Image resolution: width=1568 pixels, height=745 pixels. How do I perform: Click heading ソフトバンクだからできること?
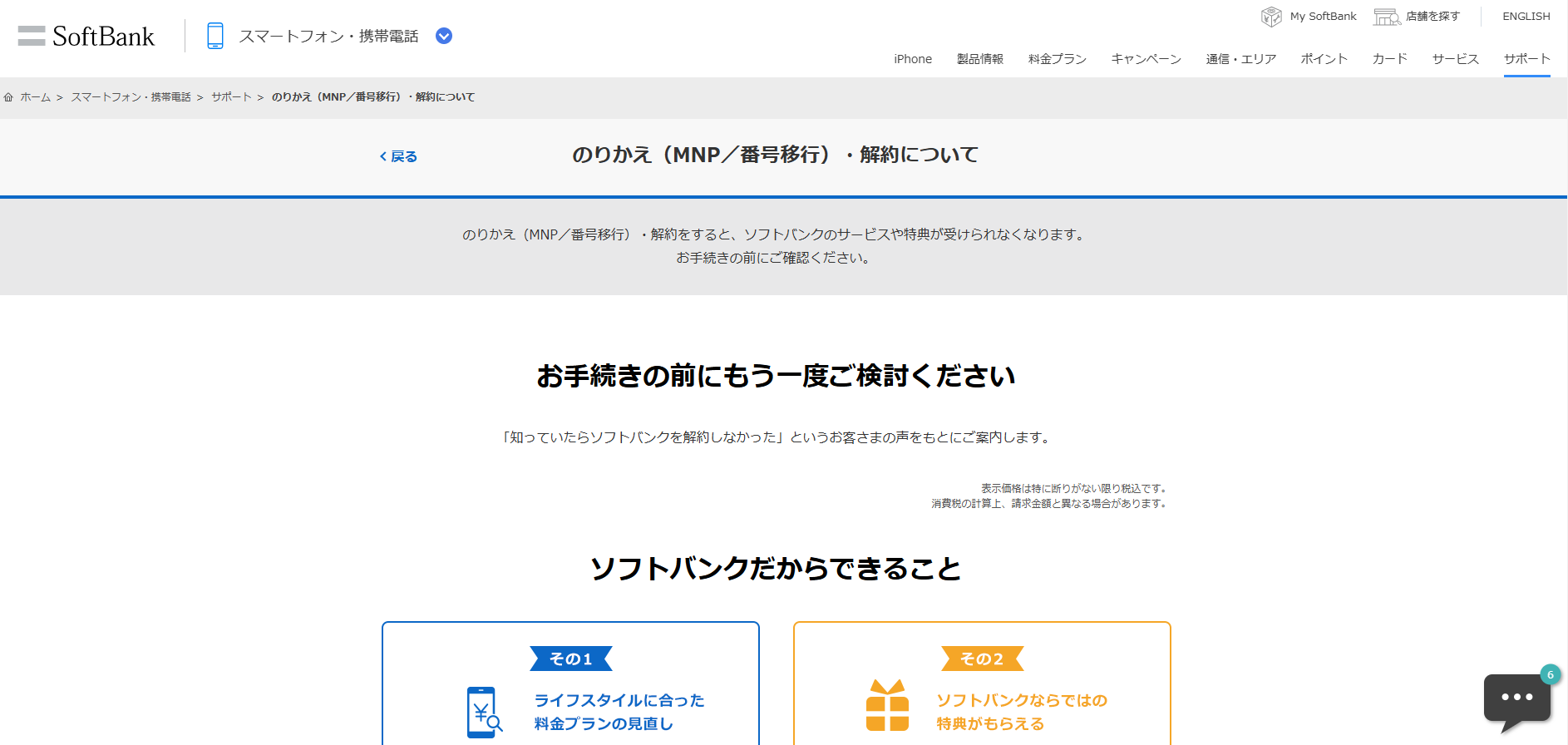point(776,569)
